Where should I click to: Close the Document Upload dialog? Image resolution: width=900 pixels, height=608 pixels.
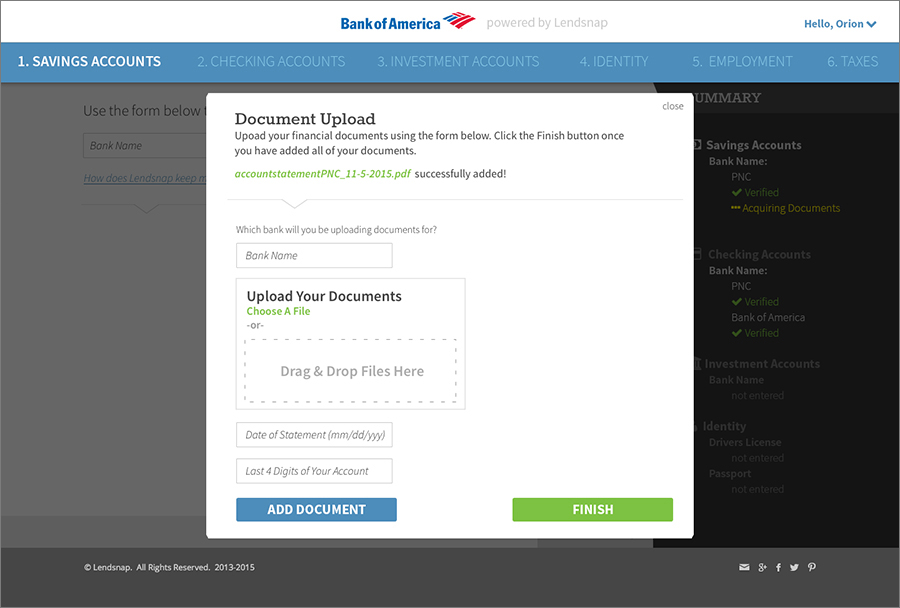pos(673,106)
